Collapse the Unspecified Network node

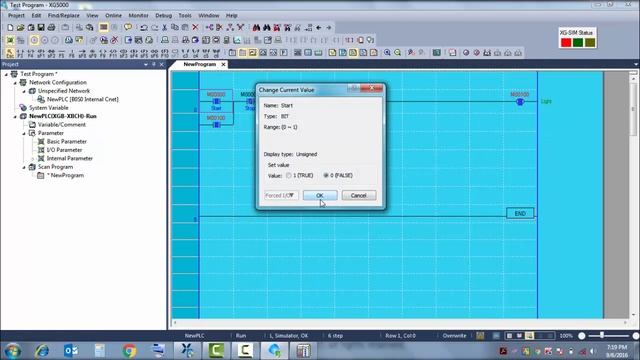24,91
